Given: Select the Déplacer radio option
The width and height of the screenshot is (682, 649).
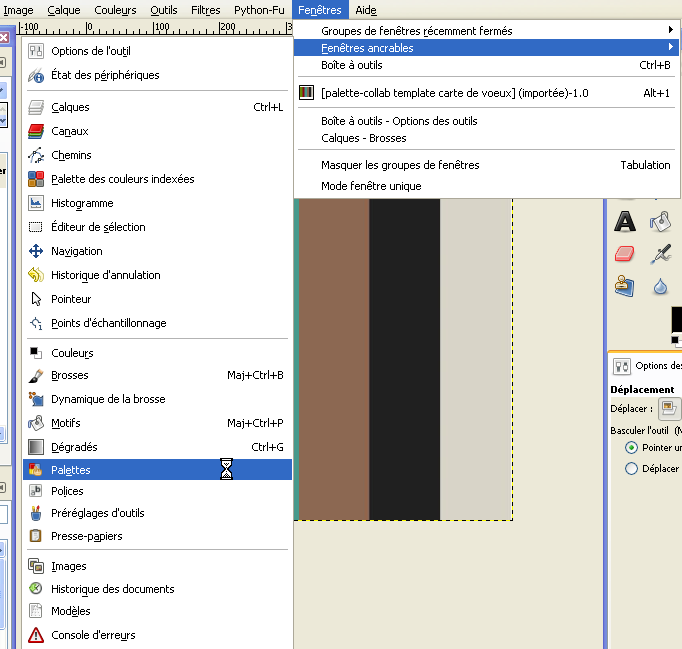Looking at the screenshot, I should (x=631, y=468).
